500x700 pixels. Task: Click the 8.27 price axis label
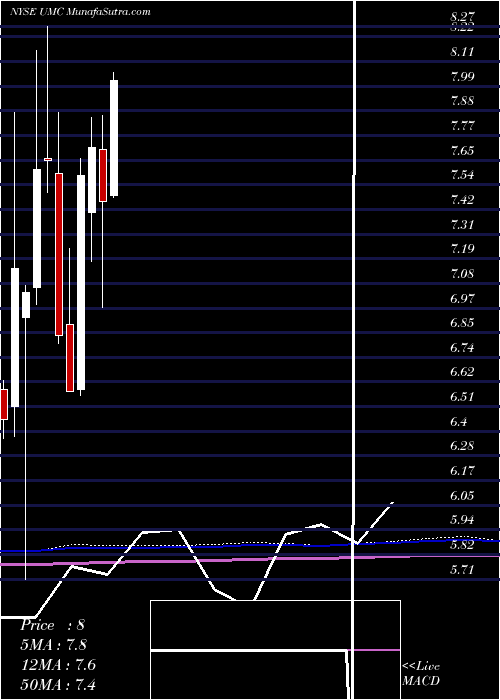pos(462,17)
